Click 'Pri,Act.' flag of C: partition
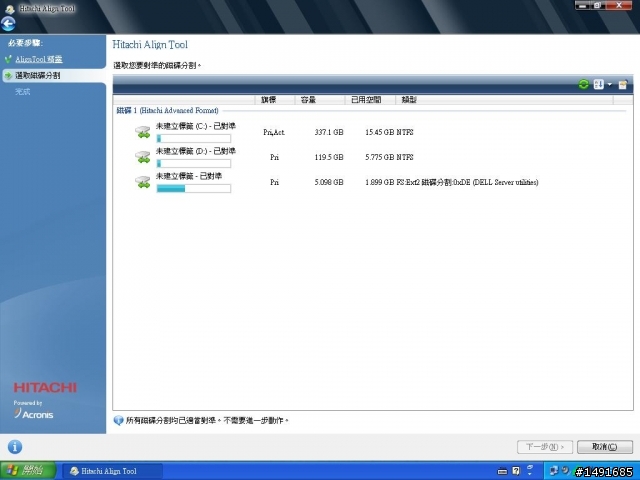 274,132
